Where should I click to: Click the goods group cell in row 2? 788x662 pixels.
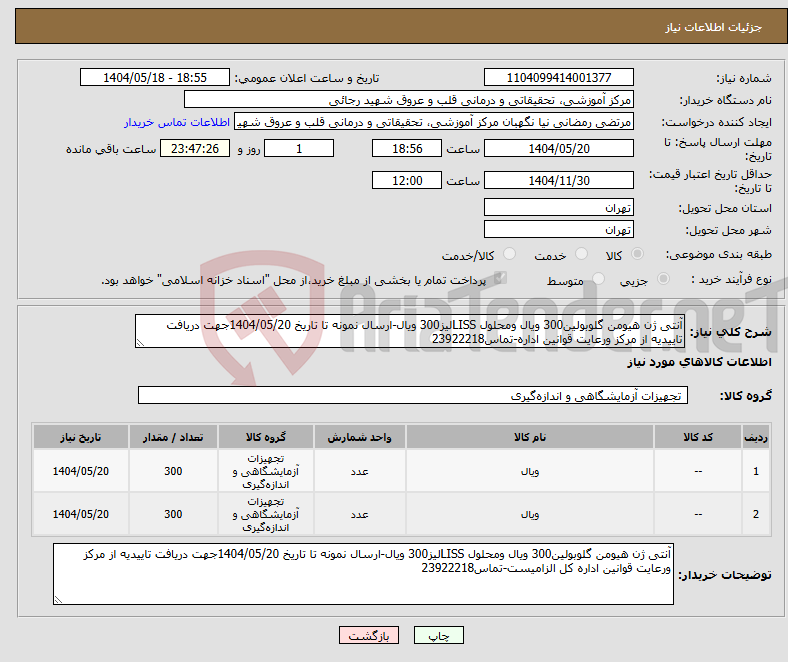pyautogui.click(x=266, y=514)
